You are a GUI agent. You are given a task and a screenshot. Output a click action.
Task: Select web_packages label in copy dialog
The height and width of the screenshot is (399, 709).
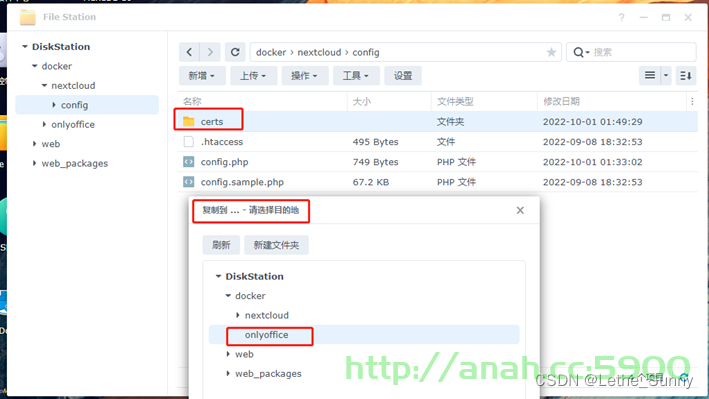268,374
